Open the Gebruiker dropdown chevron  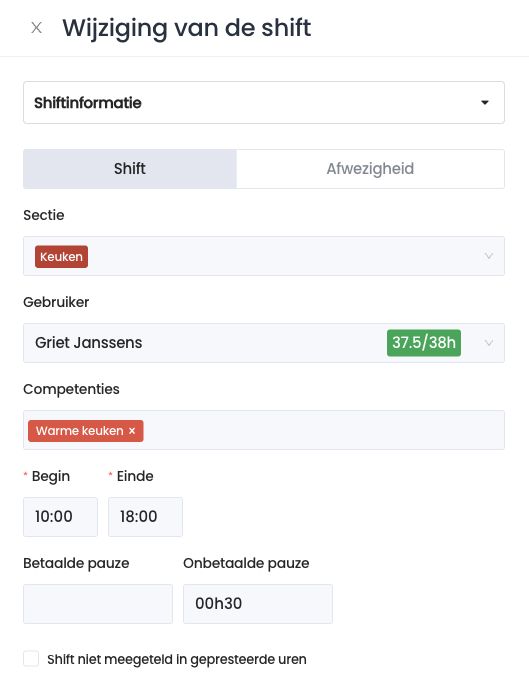(x=488, y=343)
